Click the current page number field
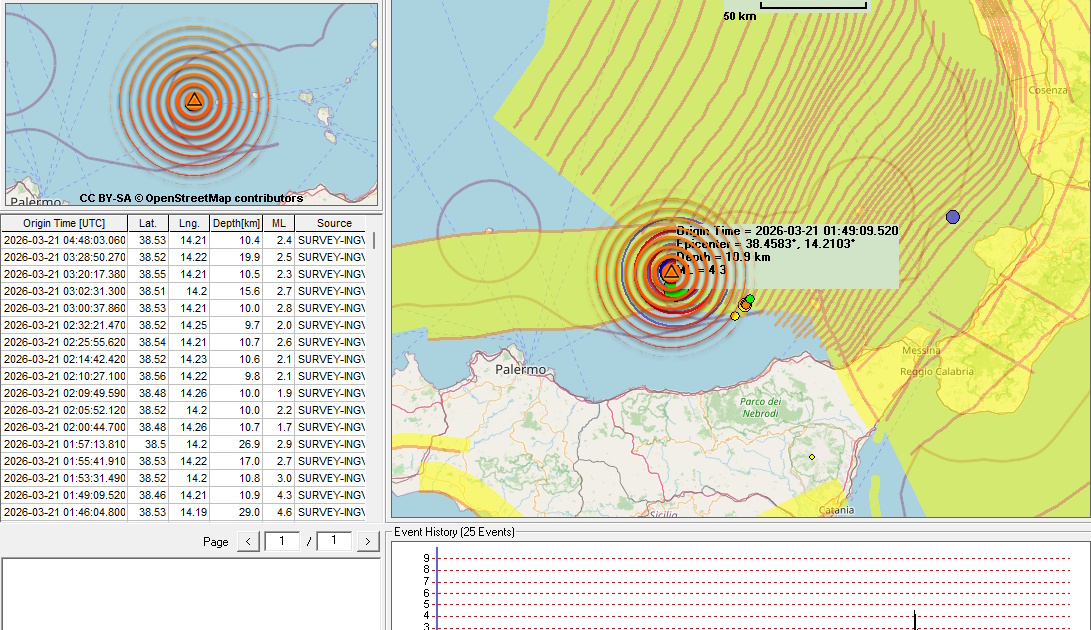 [x=282, y=541]
